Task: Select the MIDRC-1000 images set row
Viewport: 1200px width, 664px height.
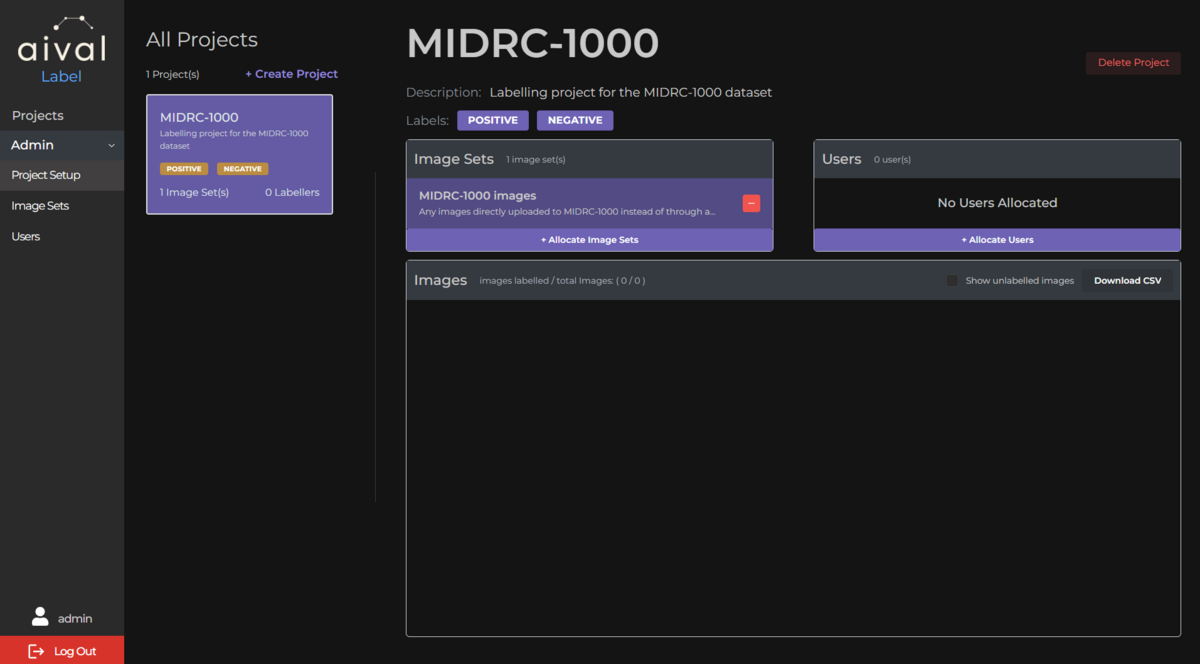Action: pyautogui.click(x=570, y=203)
